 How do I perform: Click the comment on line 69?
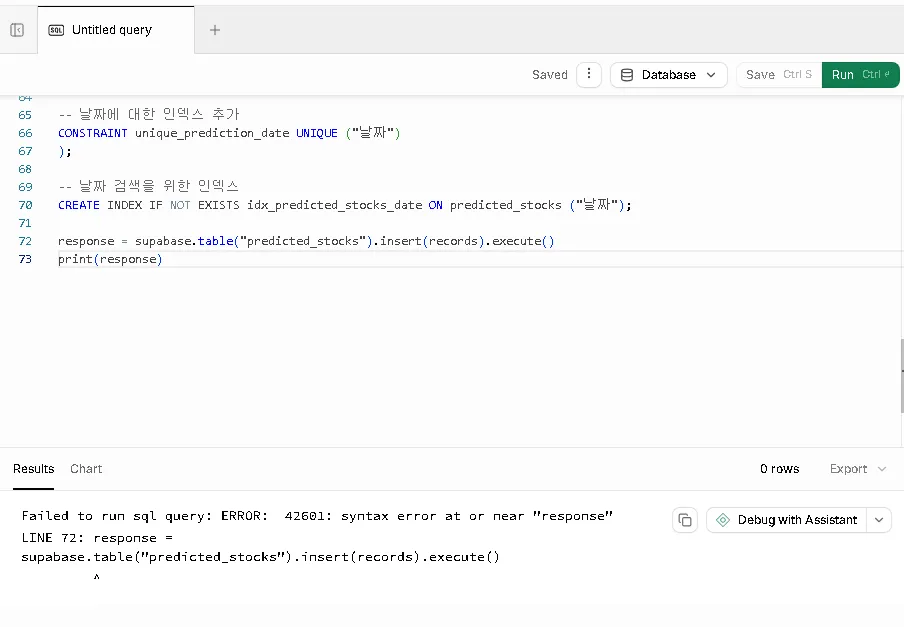click(x=148, y=187)
